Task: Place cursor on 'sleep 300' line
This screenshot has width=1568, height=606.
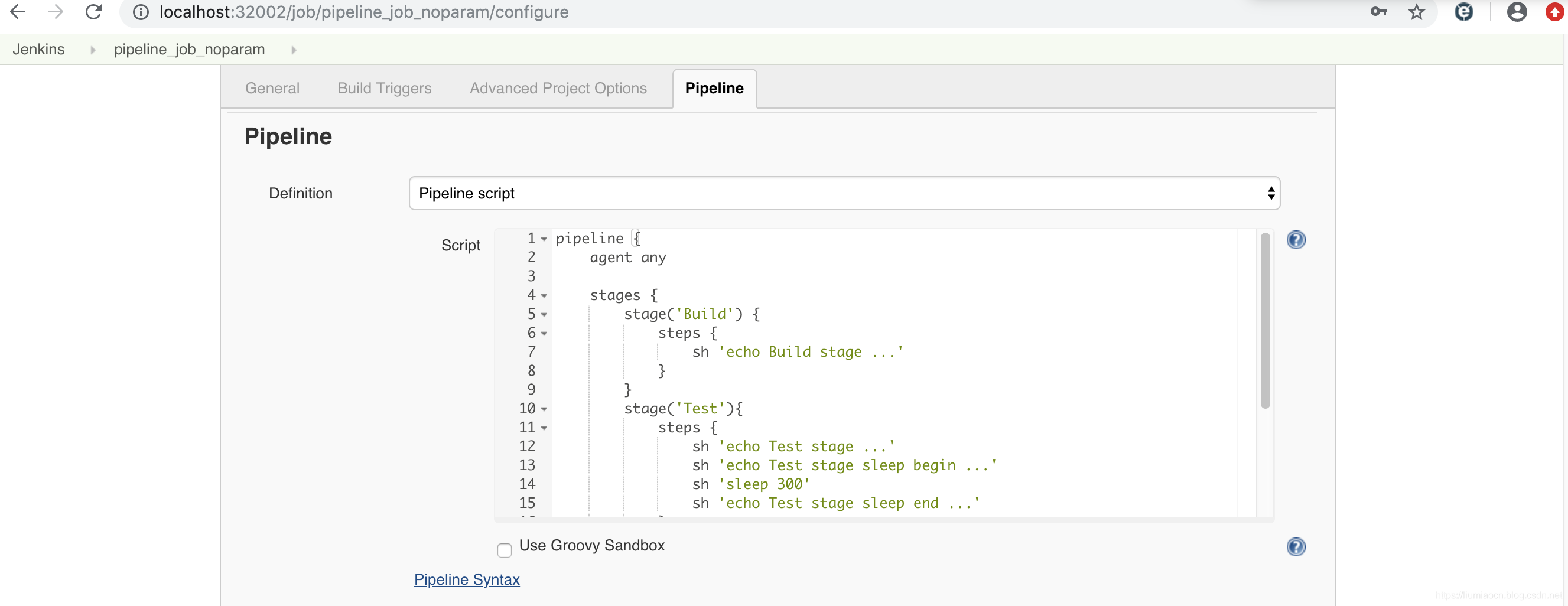Action: [x=750, y=484]
